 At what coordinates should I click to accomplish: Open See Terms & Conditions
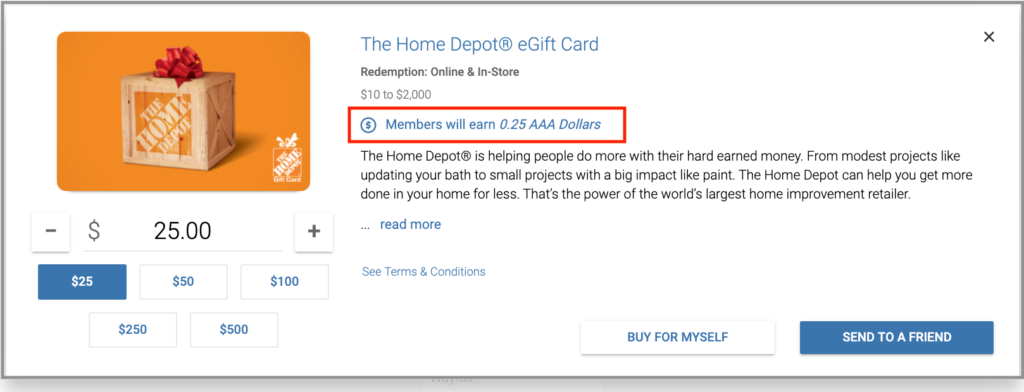click(x=424, y=271)
